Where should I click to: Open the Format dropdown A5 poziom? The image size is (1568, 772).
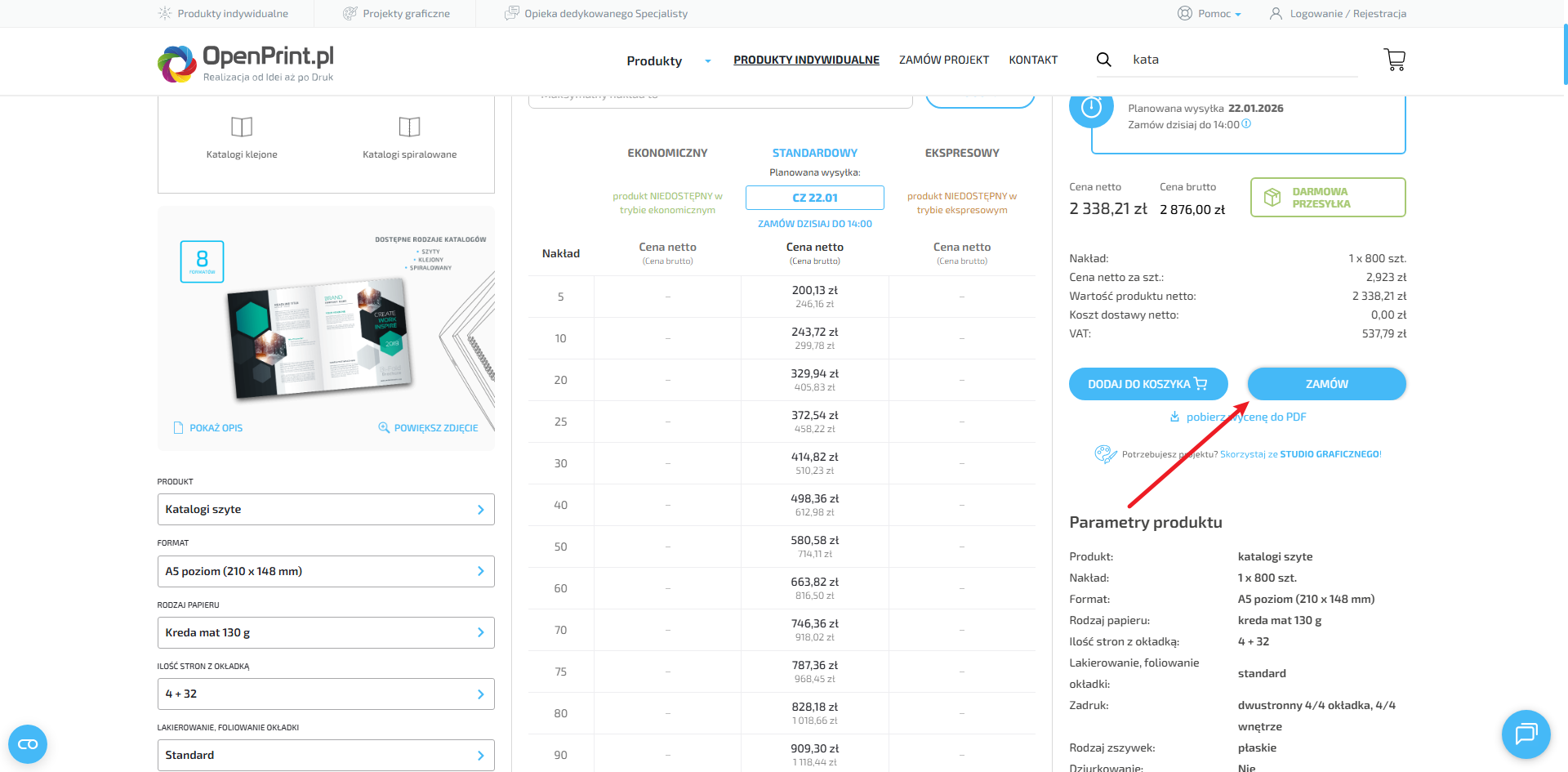tap(325, 572)
